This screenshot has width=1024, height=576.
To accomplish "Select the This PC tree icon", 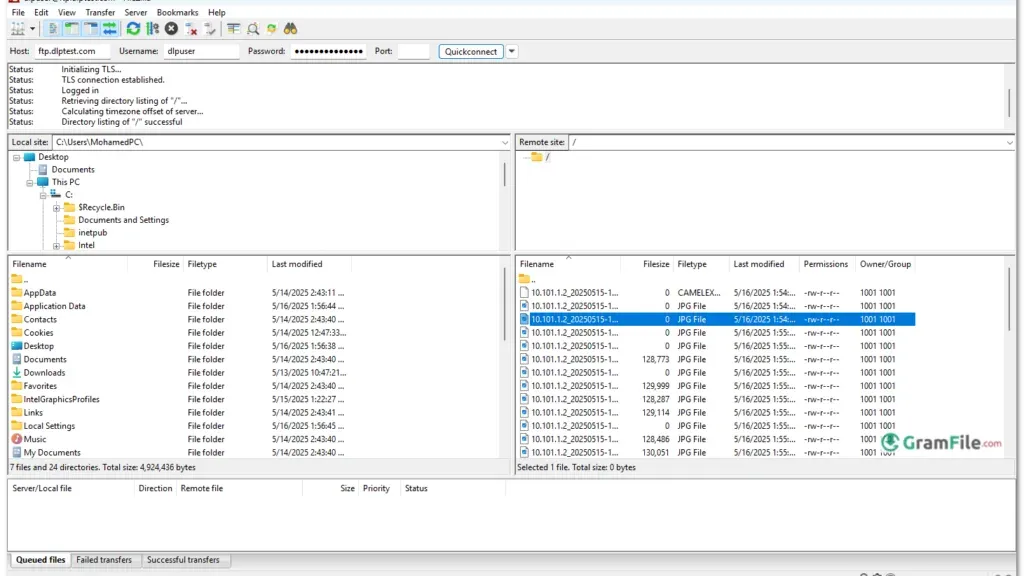I will tap(42, 182).
